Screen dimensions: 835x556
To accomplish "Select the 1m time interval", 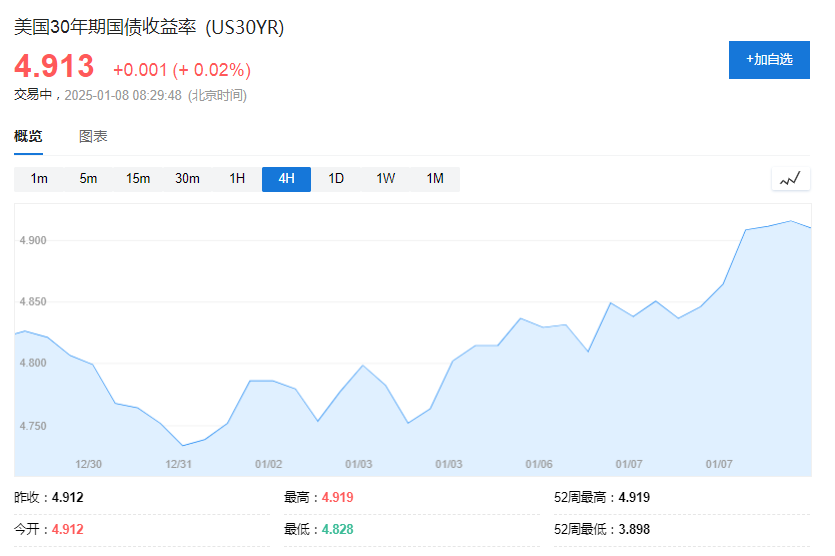I will [39, 179].
